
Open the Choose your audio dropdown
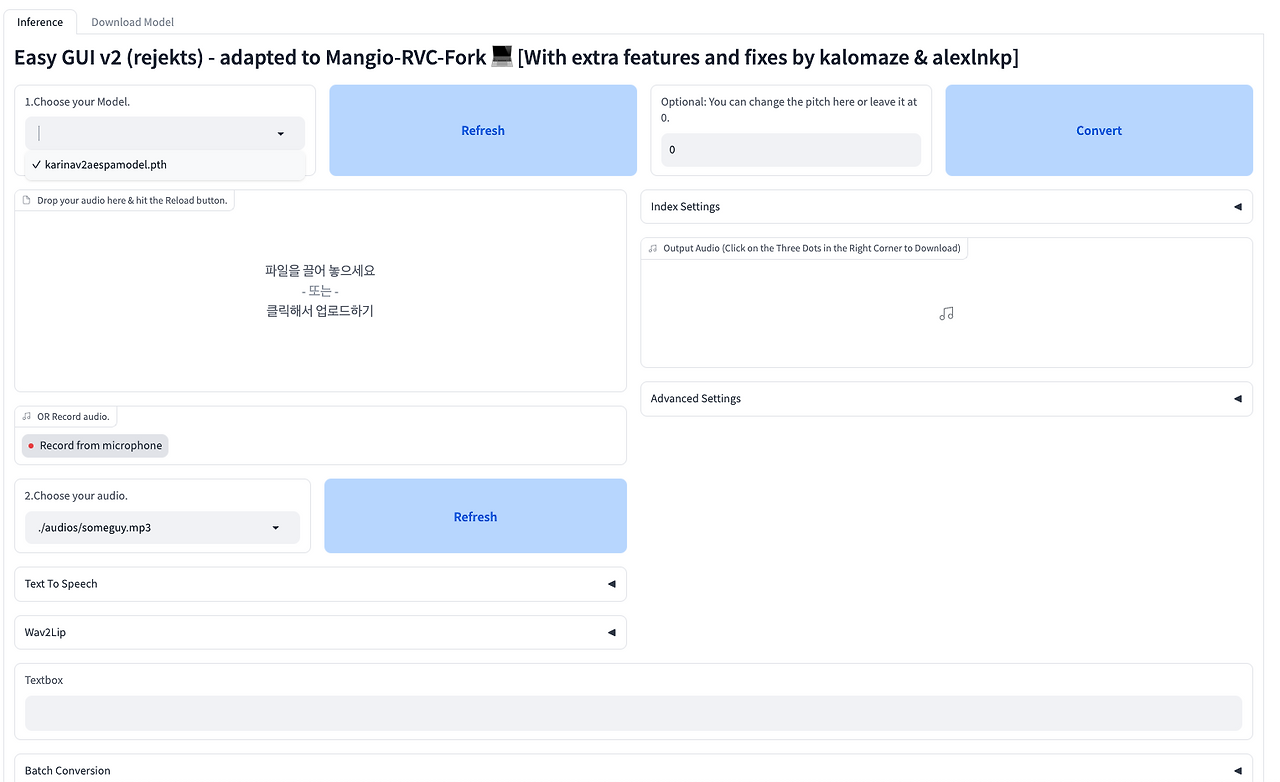point(162,528)
